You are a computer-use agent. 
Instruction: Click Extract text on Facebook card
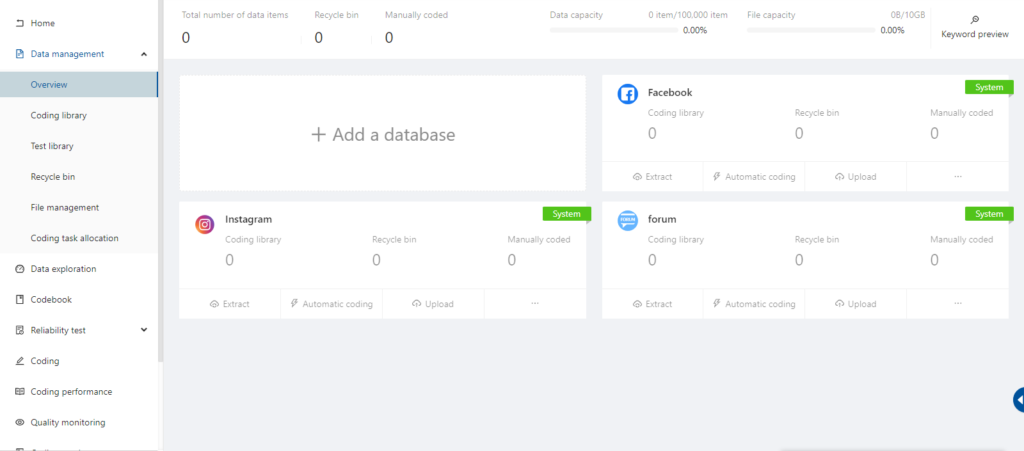[659, 177]
